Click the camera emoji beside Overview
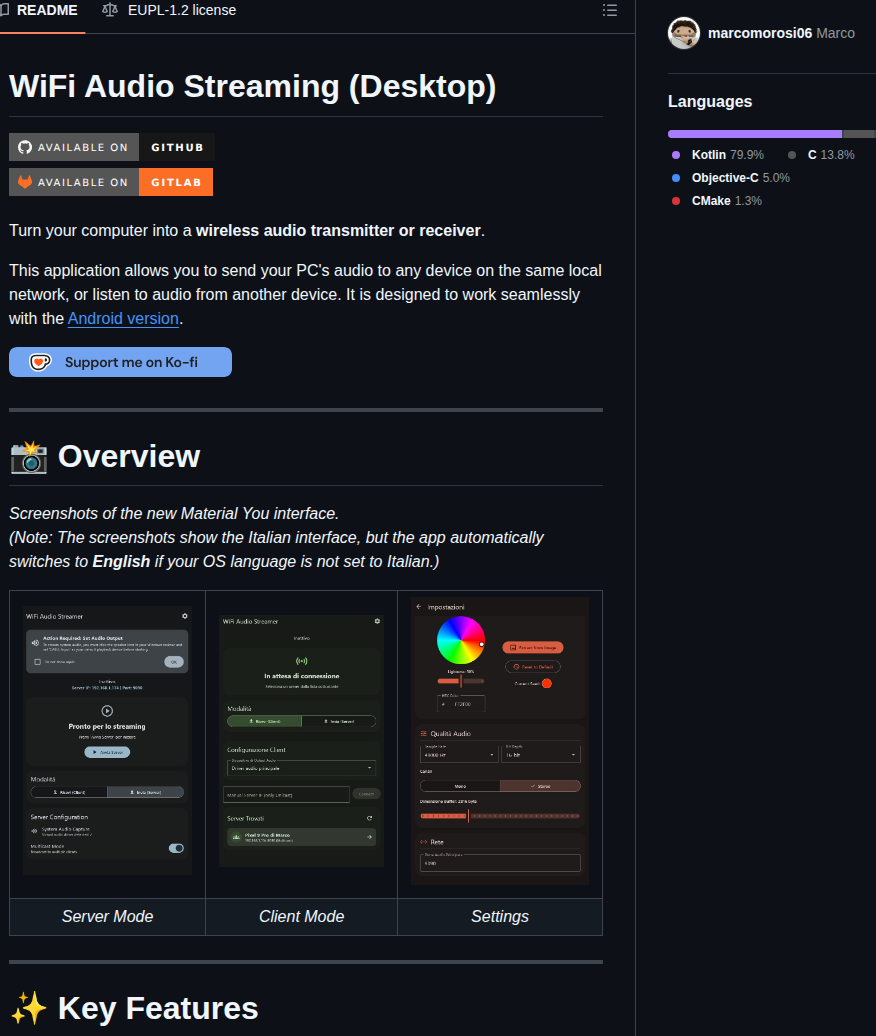The width and height of the screenshot is (876, 1036). [29, 457]
